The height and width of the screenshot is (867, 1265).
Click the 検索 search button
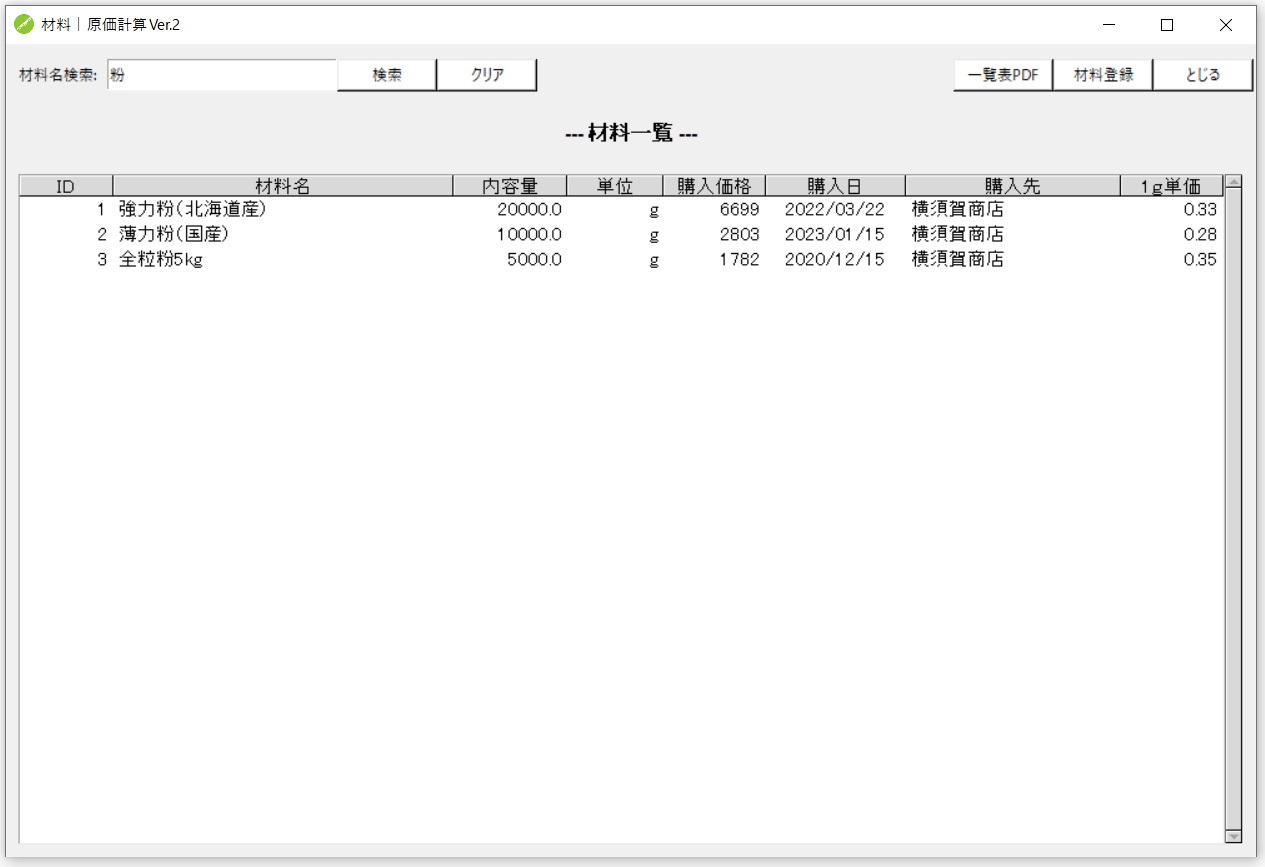[386, 73]
